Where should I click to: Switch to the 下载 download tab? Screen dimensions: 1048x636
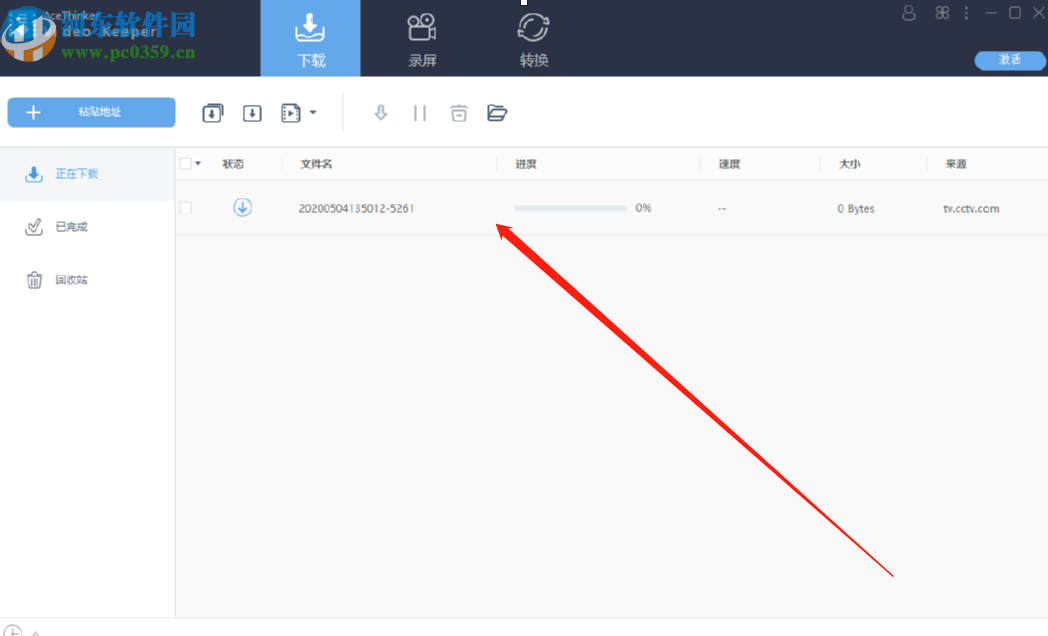tap(310, 38)
